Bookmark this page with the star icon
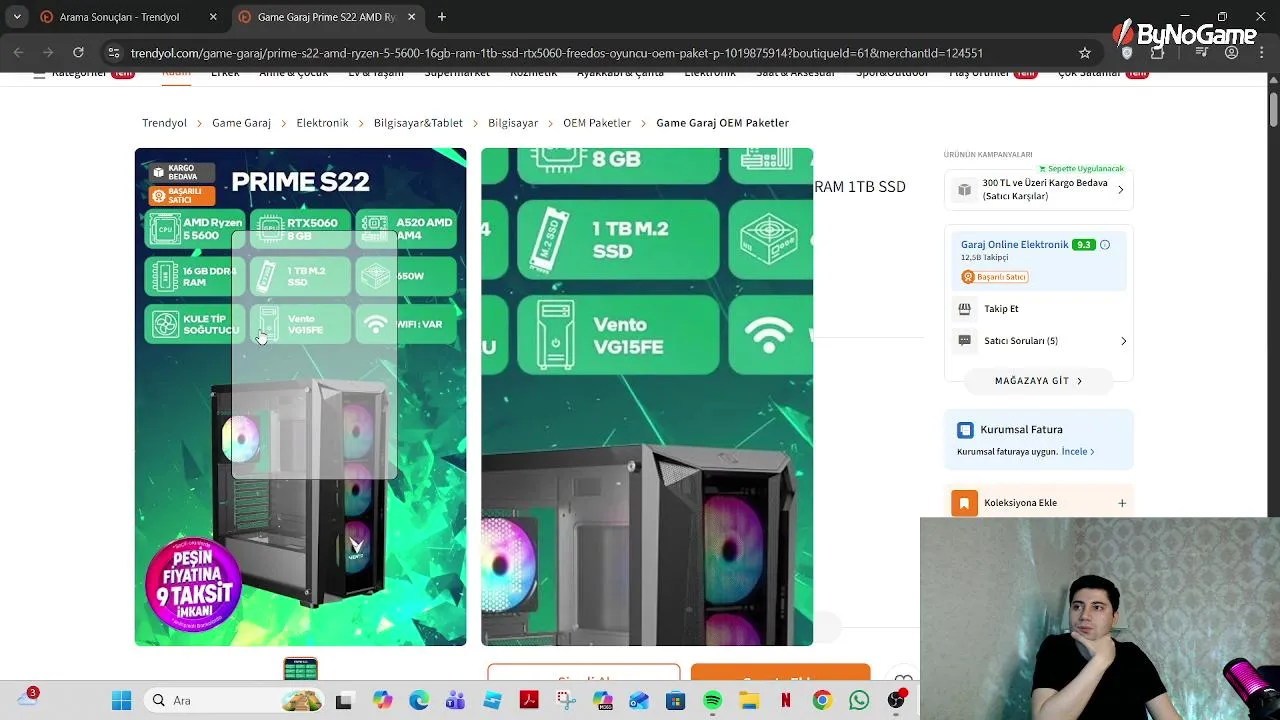The height and width of the screenshot is (720, 1280). click(1085, 52)
